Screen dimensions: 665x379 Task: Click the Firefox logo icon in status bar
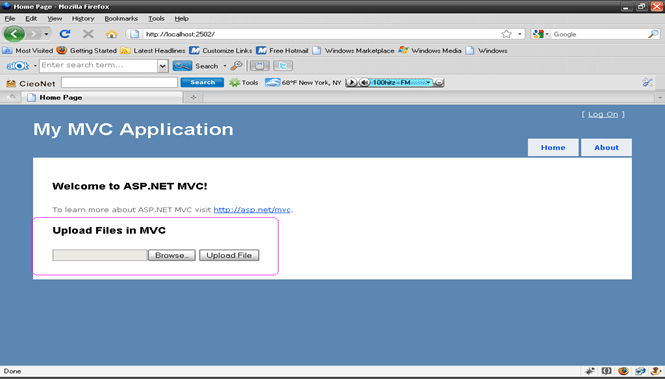623,371
